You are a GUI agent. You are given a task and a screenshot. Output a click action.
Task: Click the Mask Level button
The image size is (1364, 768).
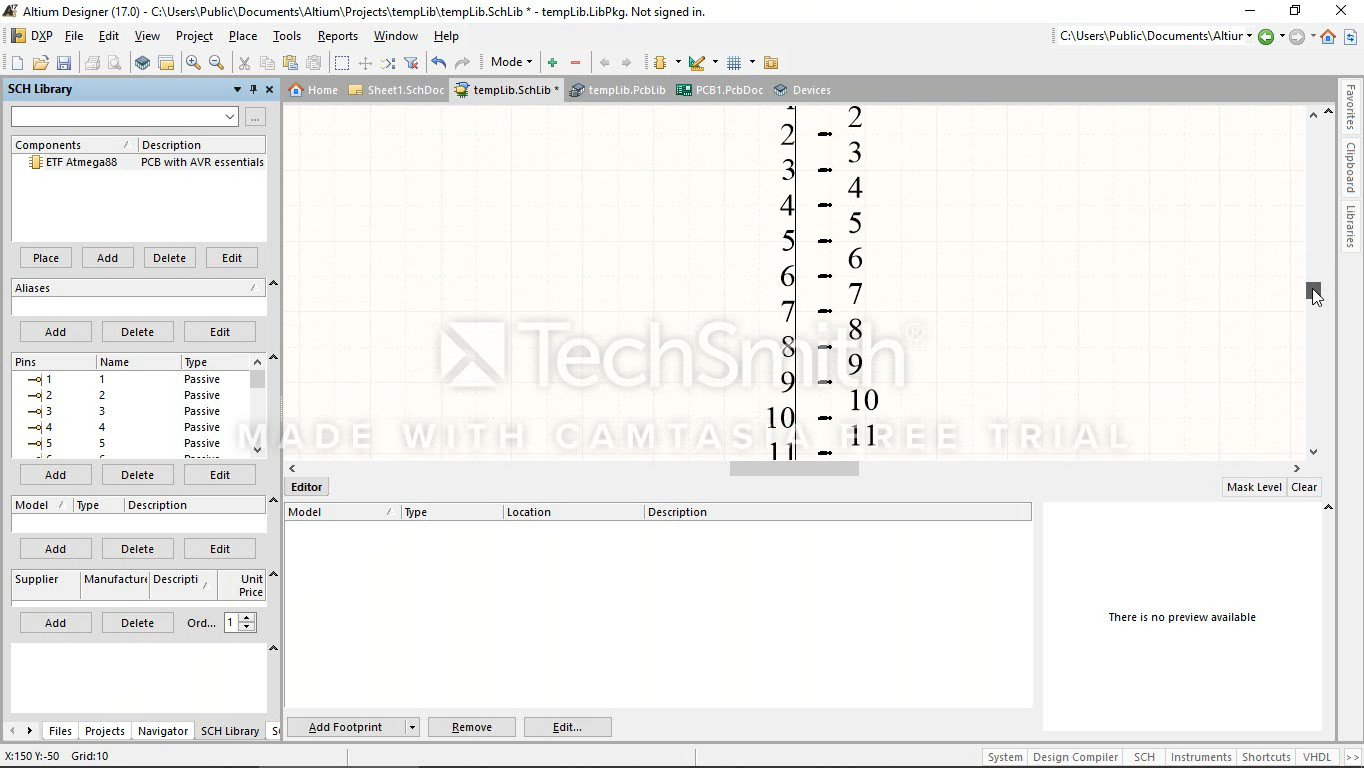click(1253, 487)
